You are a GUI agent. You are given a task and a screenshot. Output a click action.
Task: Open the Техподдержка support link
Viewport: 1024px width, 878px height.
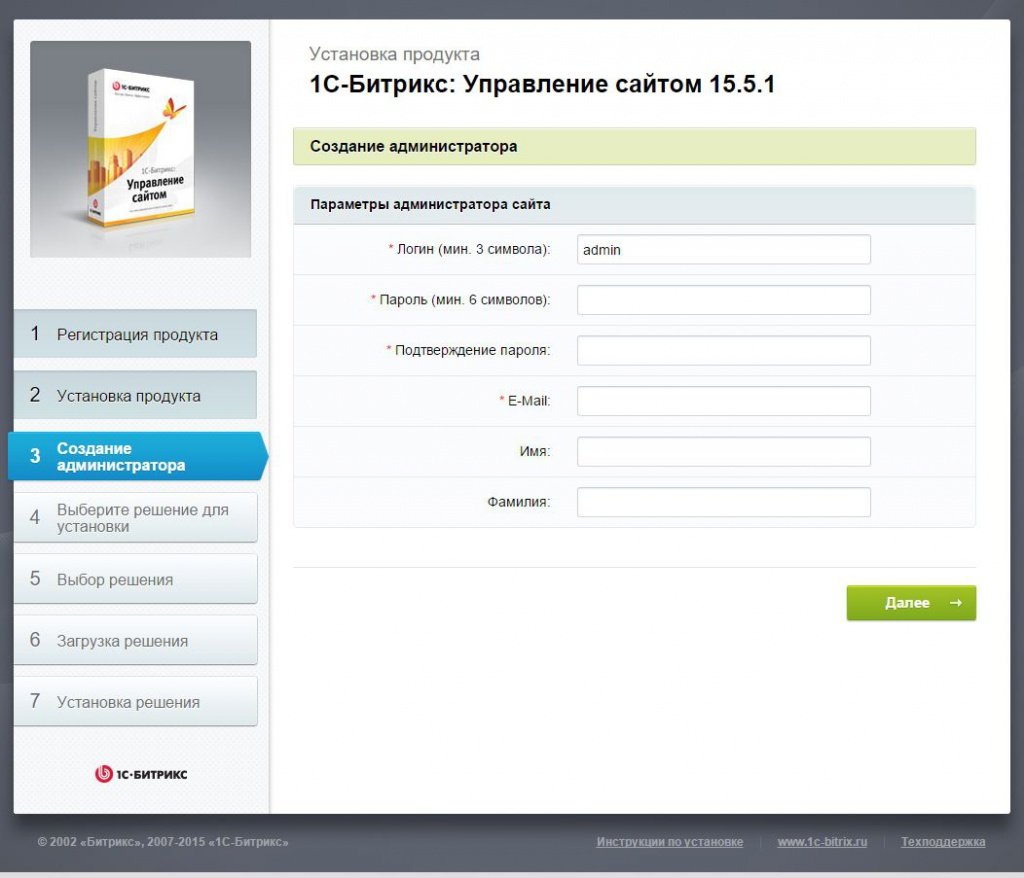pyautogui.click(x=943, y=842)
